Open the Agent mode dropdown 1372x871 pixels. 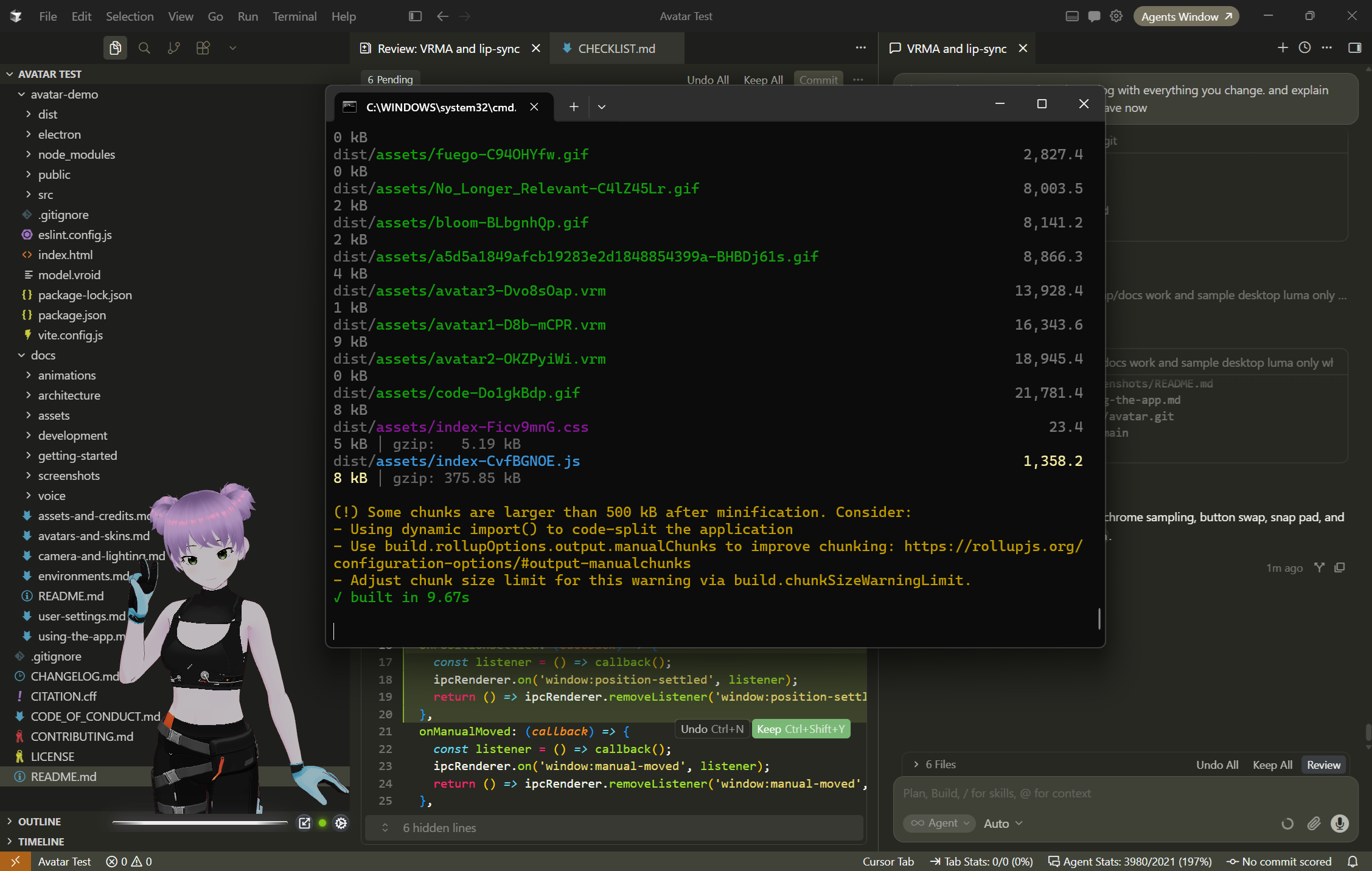pos(939,823)
